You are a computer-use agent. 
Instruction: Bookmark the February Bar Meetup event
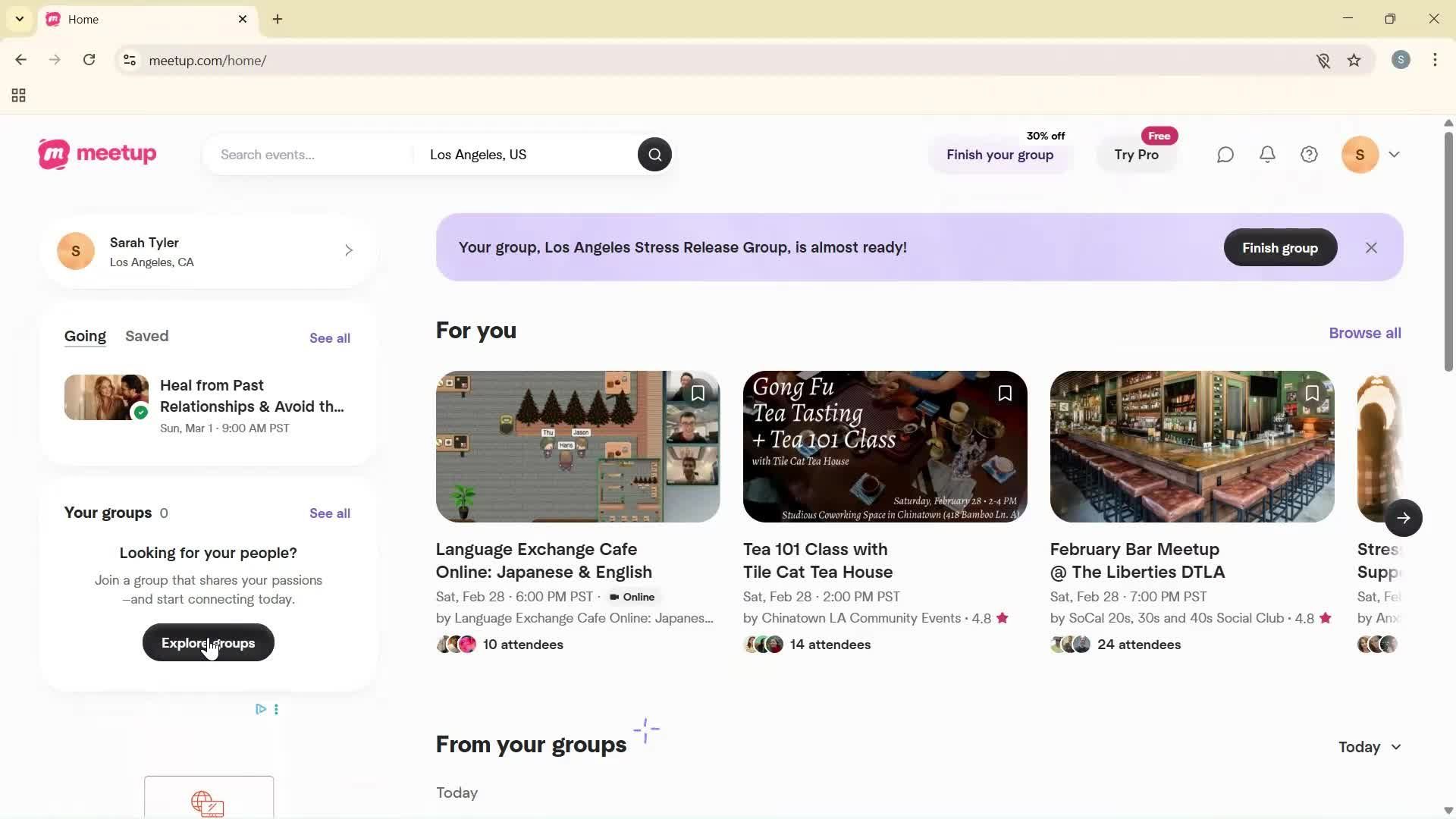(1312, 394)
